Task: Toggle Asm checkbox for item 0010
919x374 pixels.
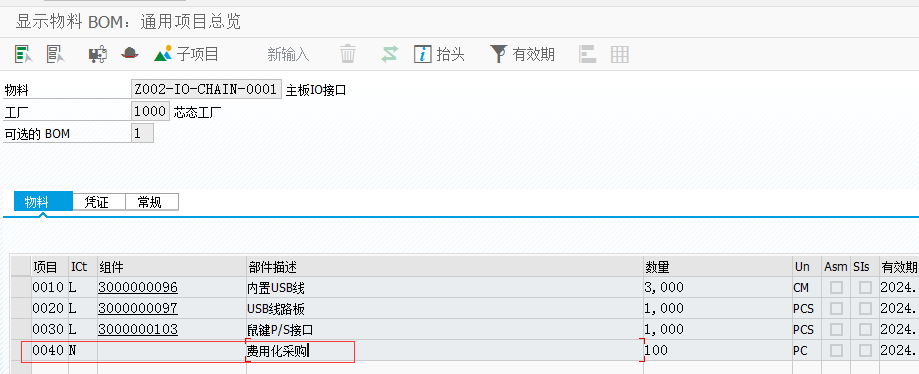Action: [836, 287]
